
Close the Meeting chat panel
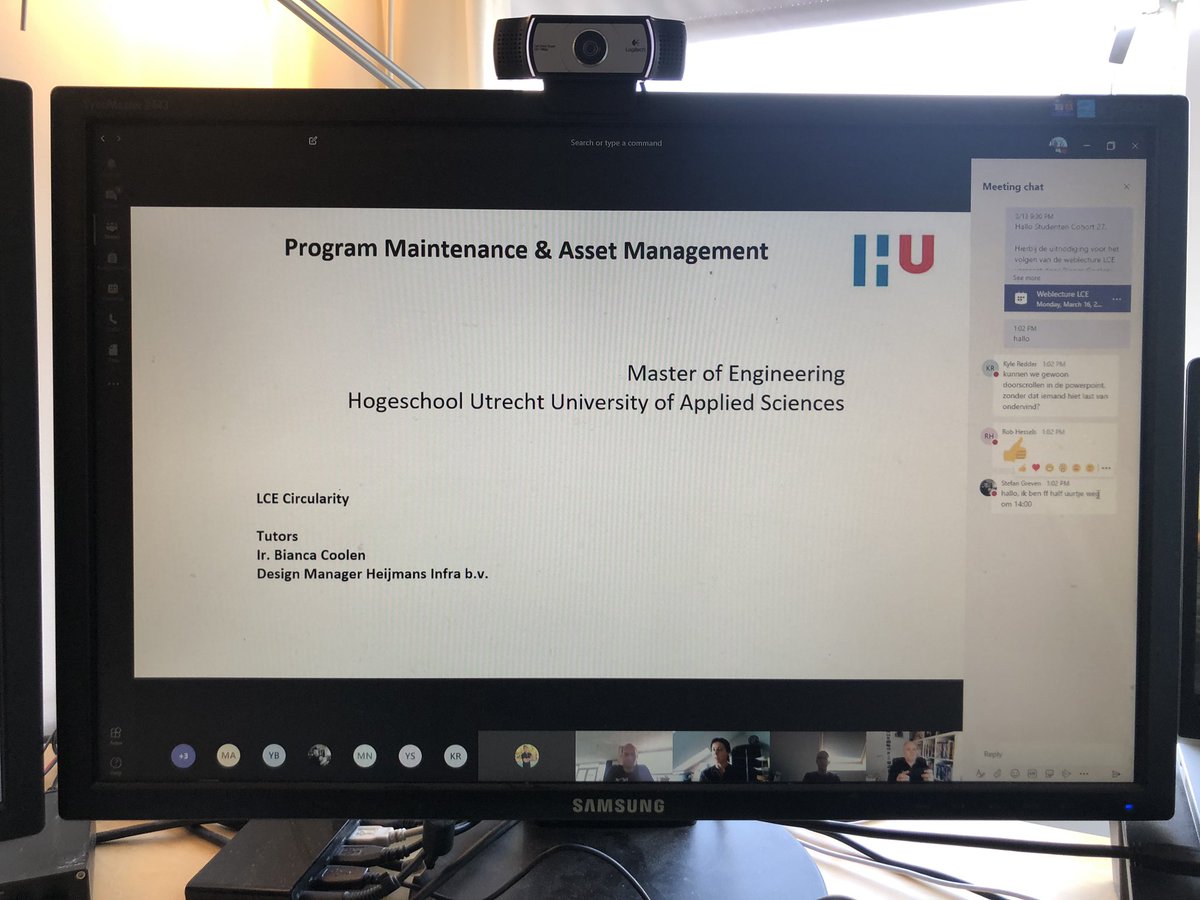[1126, 187]
